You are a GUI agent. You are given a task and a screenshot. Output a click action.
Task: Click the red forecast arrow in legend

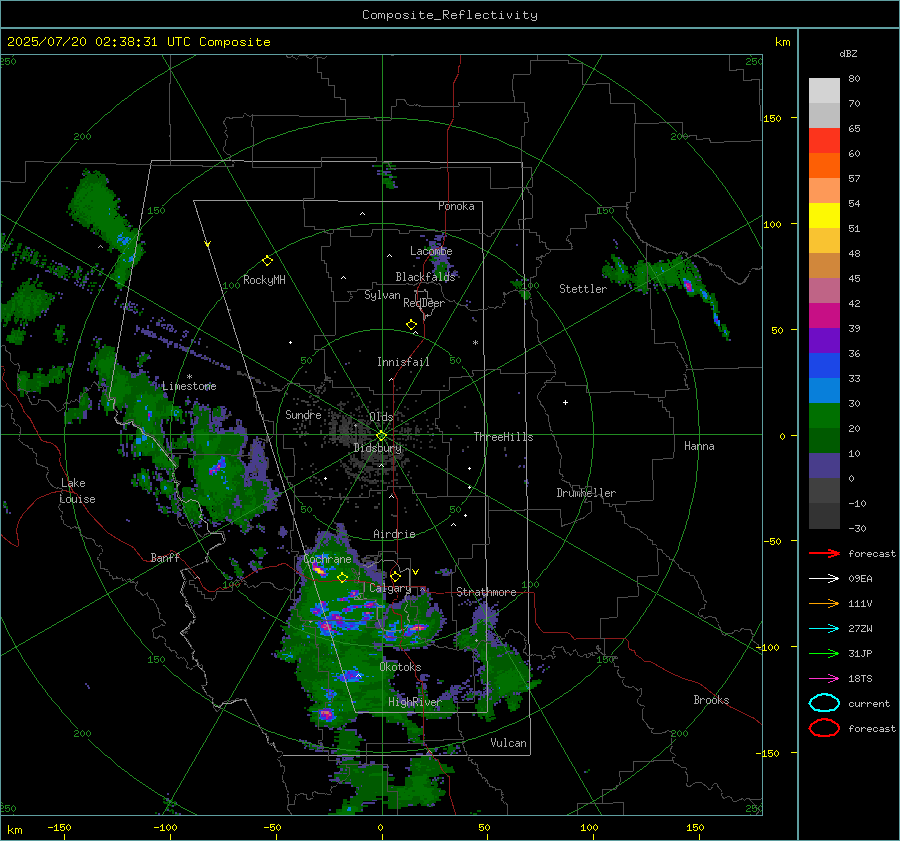click(824, 553)
